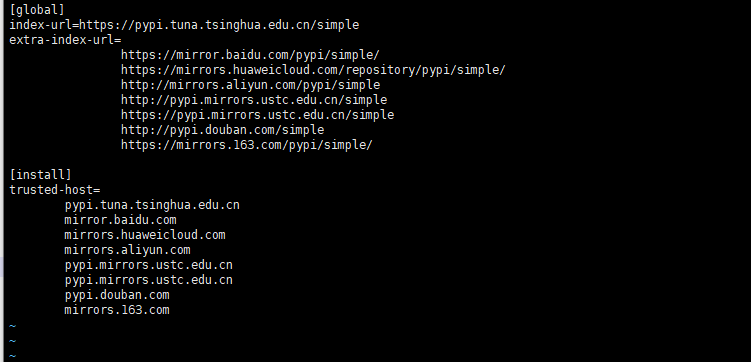Click trusted host pypi.tuna.tsinghua.edu.cn
Viewport: 751px width, 362px height.
click(152, 205)
